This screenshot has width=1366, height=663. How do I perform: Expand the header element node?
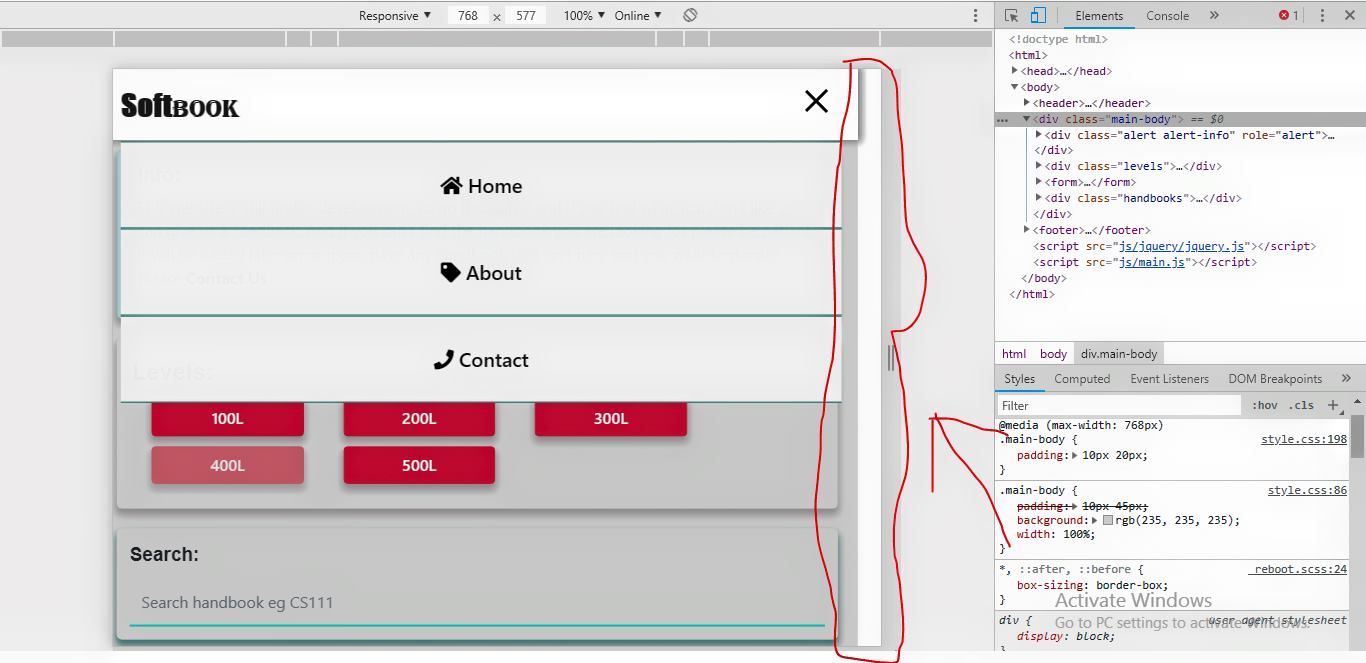pyautogui.click(x=1027, y=103)
